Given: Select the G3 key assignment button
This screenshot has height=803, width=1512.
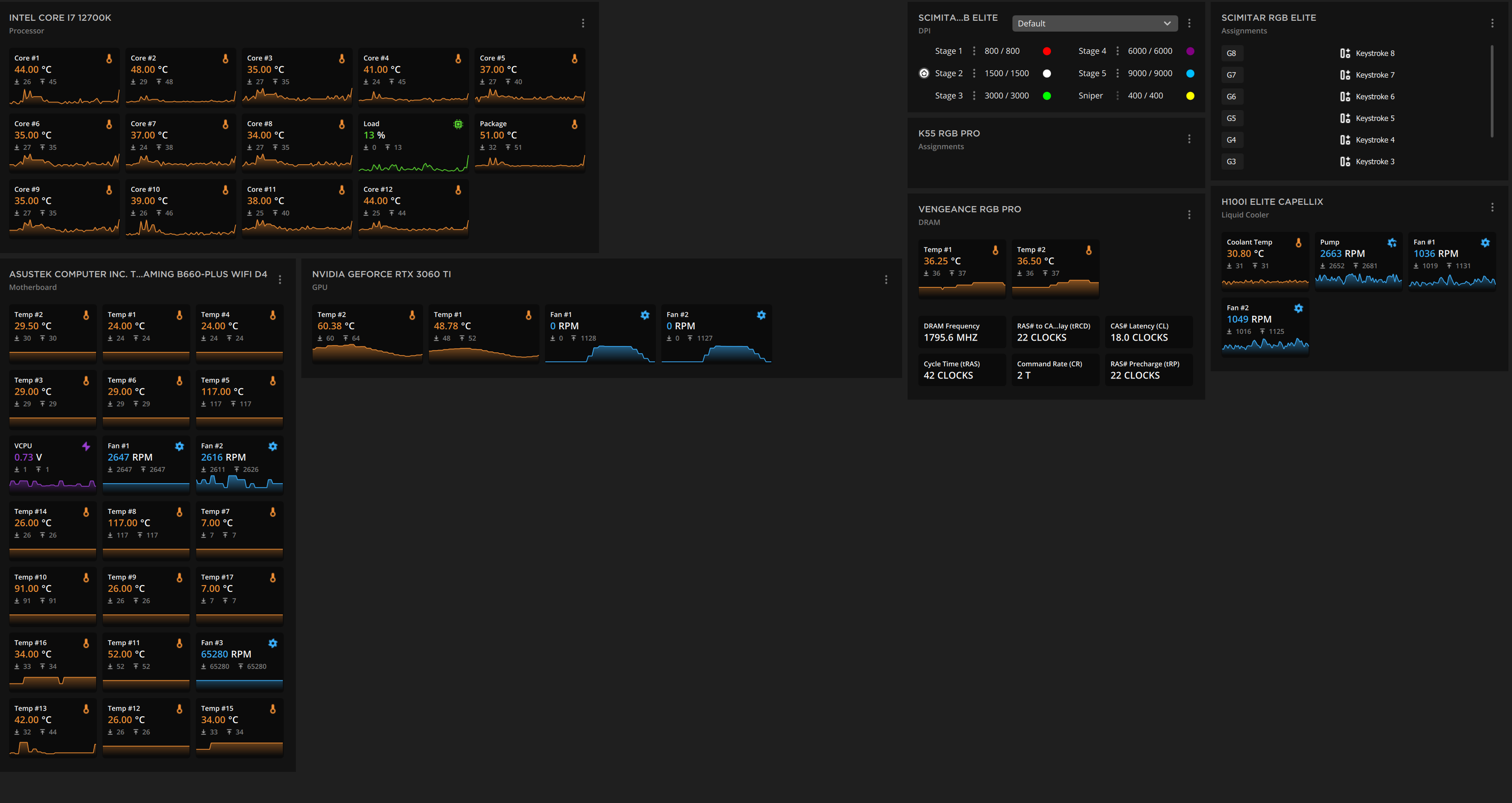Looking at the screenshot, I should click(x=1232, y=162).
